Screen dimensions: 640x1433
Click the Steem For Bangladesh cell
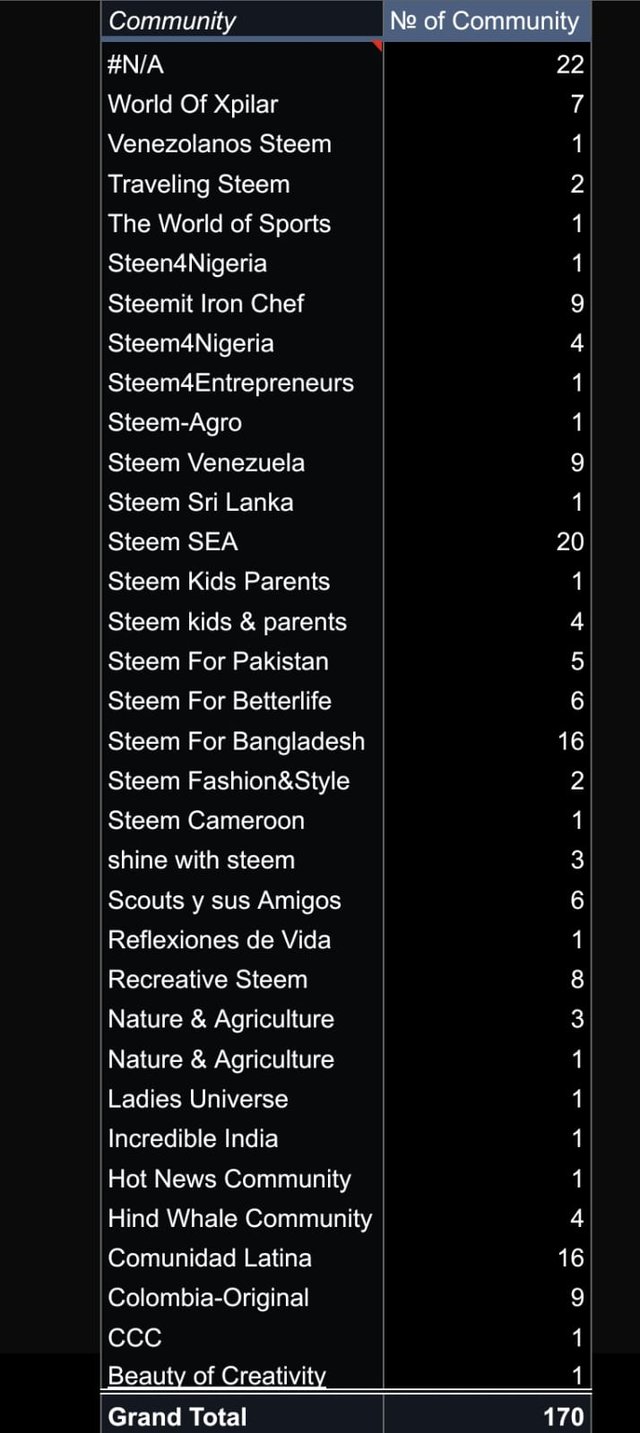tap(242, 741)
